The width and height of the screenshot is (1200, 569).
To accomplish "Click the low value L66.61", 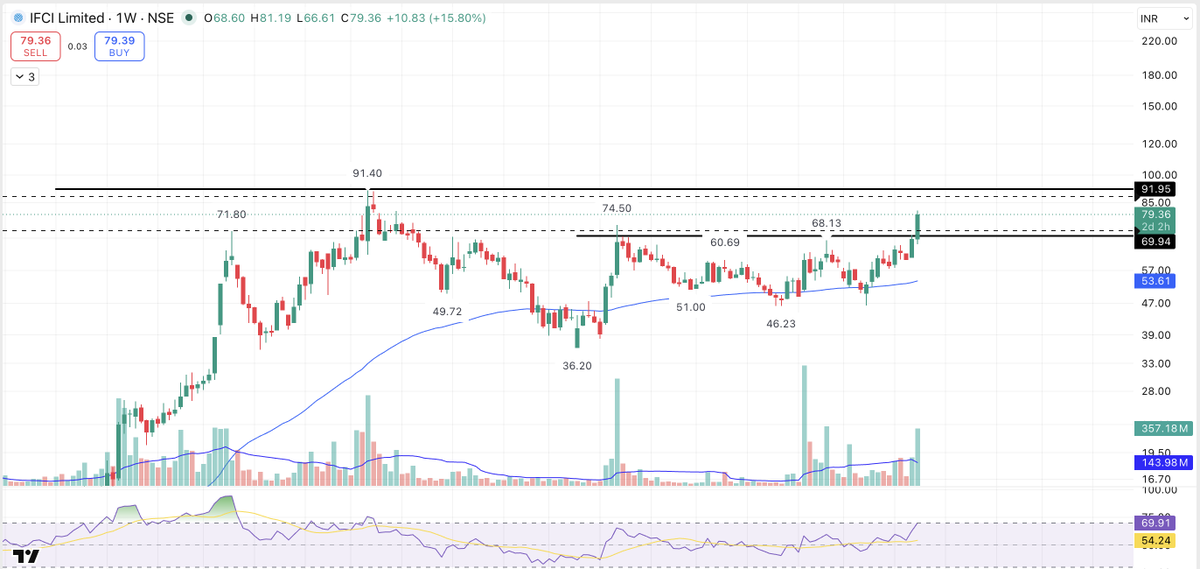I will [317, 19].
